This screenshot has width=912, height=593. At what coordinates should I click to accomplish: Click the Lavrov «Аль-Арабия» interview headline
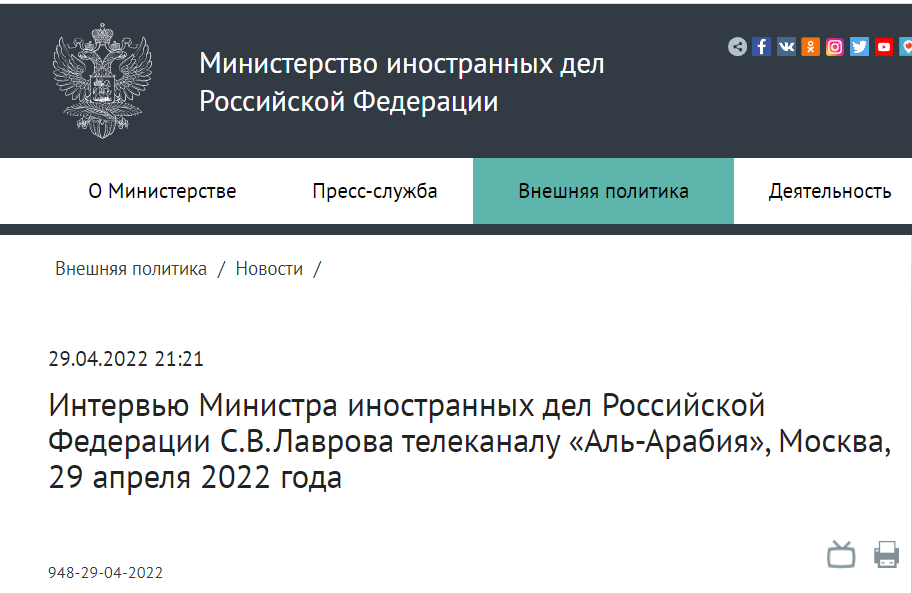tap(468, 441)
